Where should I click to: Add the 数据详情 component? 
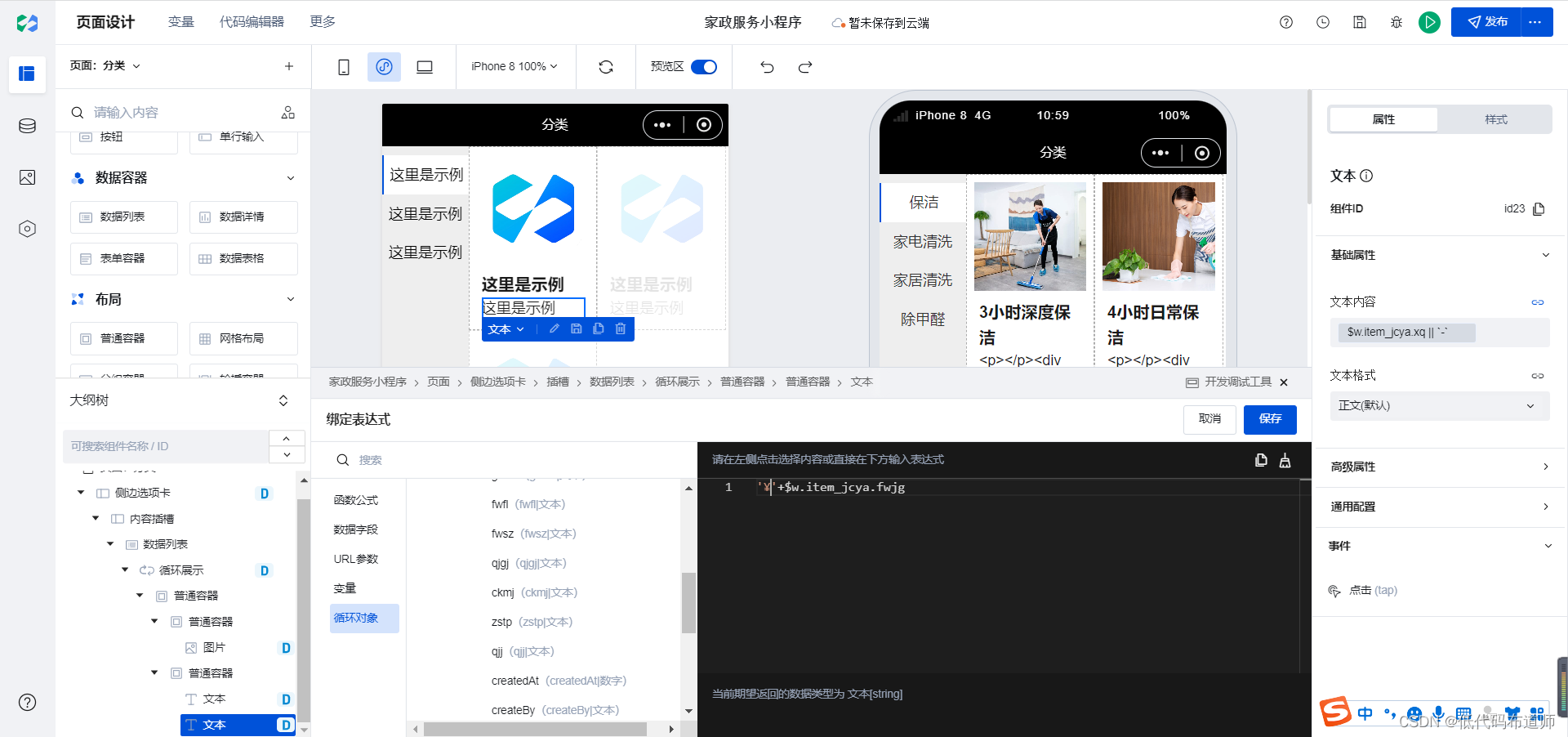coord(243,217)
